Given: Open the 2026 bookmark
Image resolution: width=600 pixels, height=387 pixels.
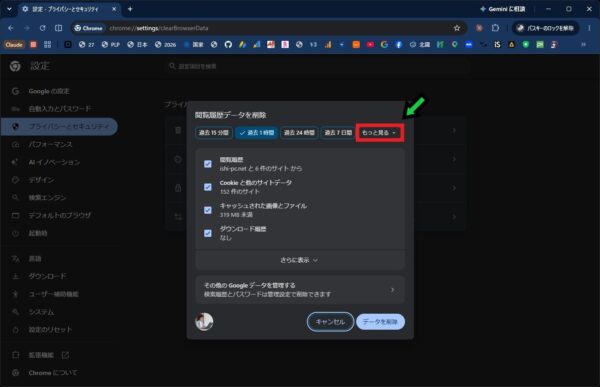Looking at the screenshot, I should coord(165,45).
